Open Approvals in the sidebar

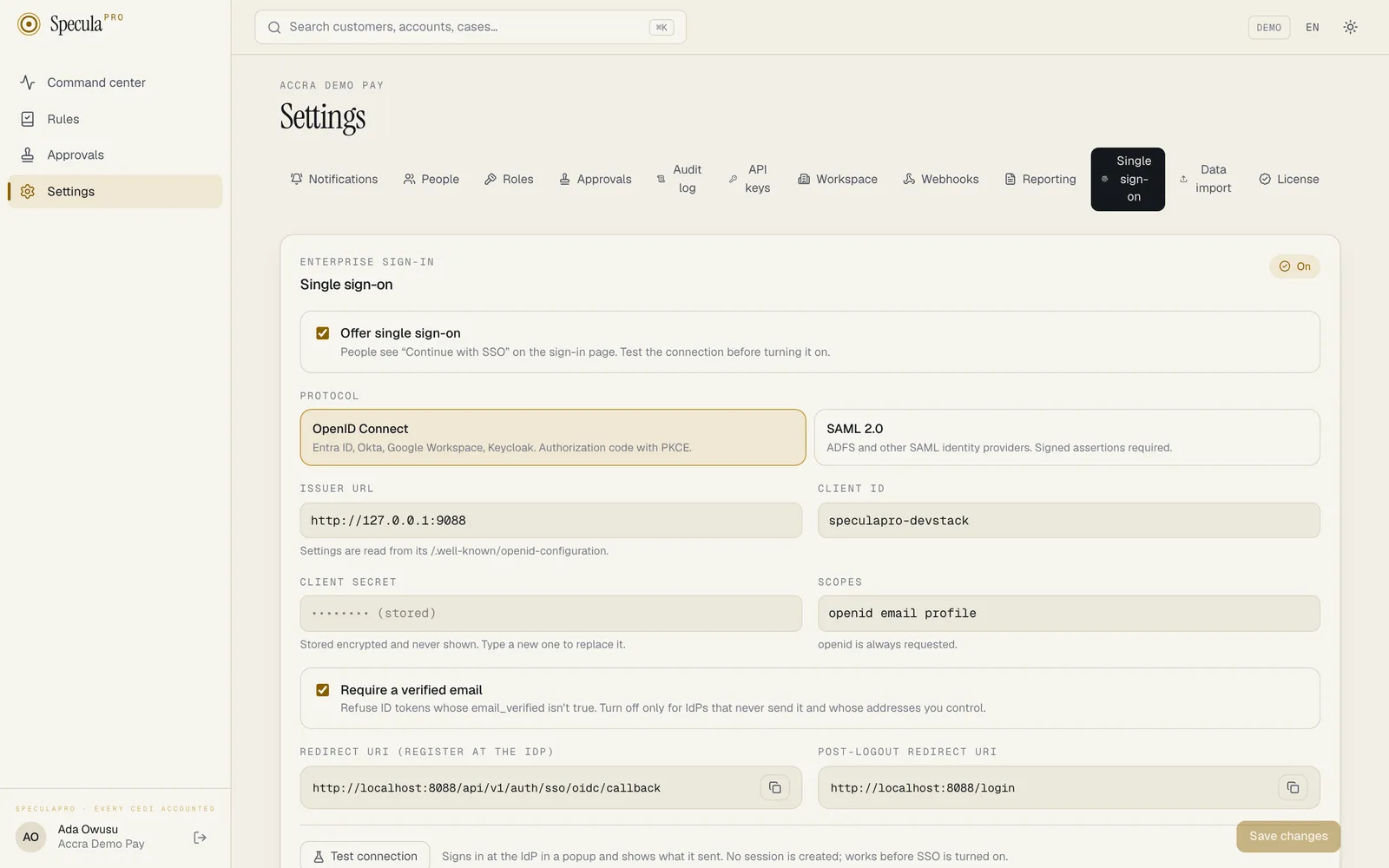coord(115,155)
